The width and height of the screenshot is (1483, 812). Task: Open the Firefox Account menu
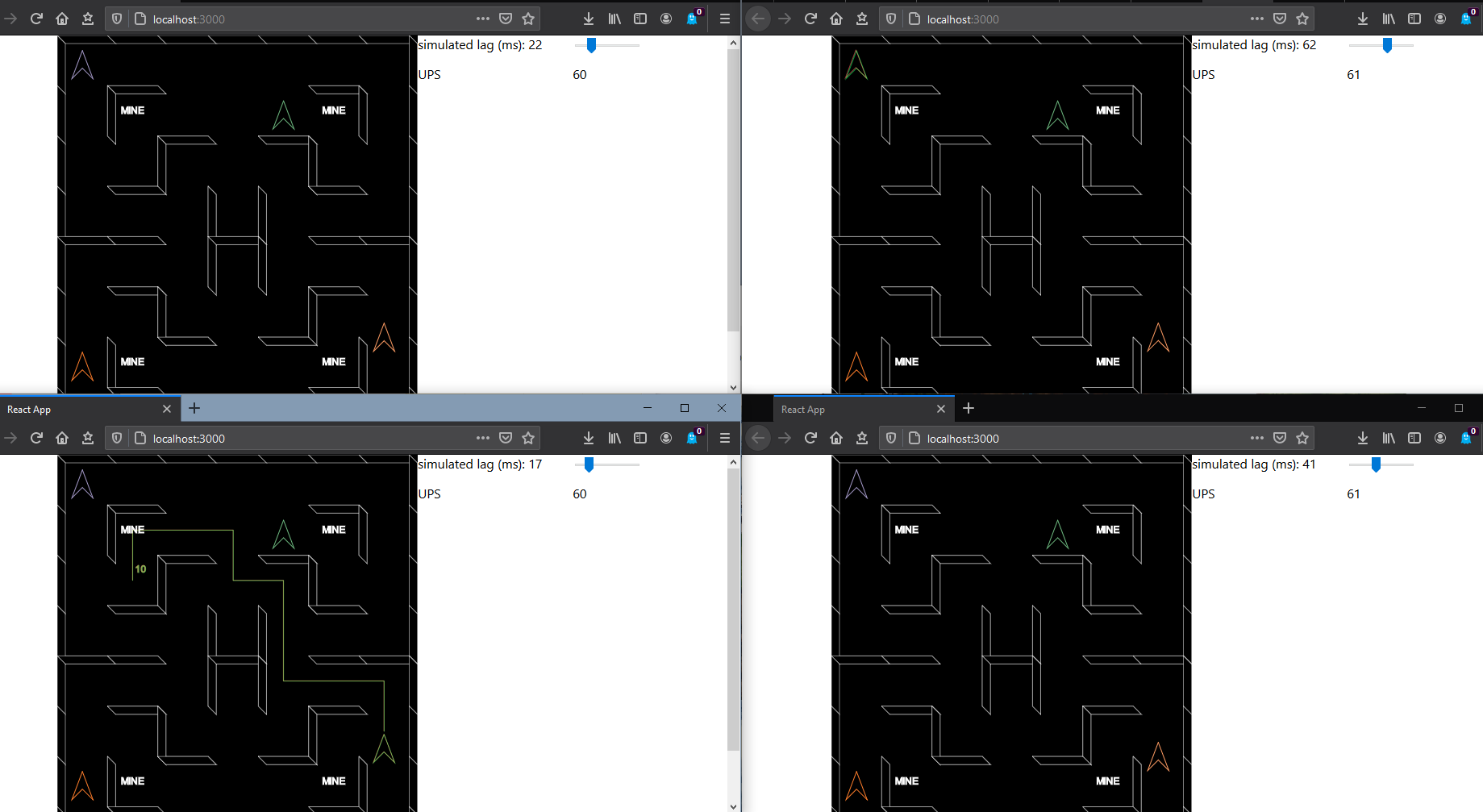tap(666, 19)
